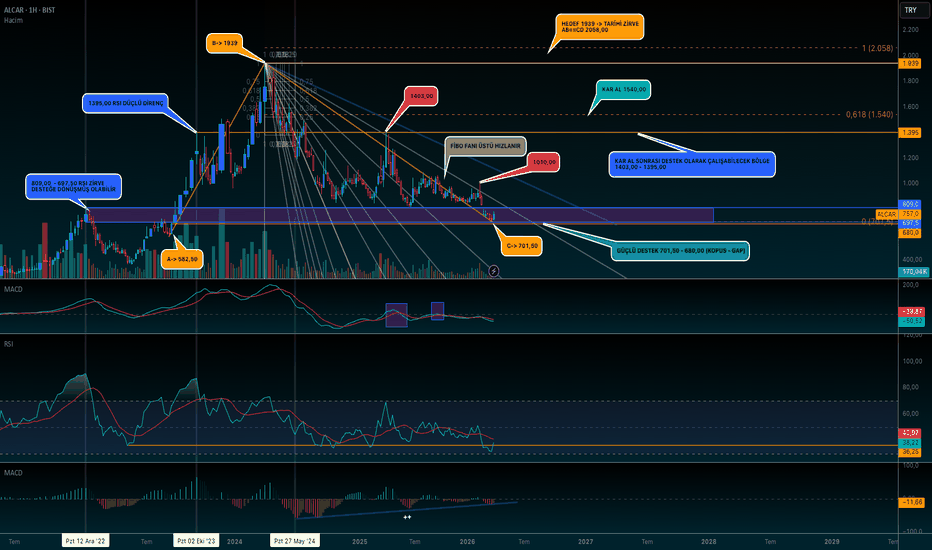Click the 'KAR AL SONRASI DESTEK' blue callout
This screenshot has height=550, width=932.
(x=692, y=164)
